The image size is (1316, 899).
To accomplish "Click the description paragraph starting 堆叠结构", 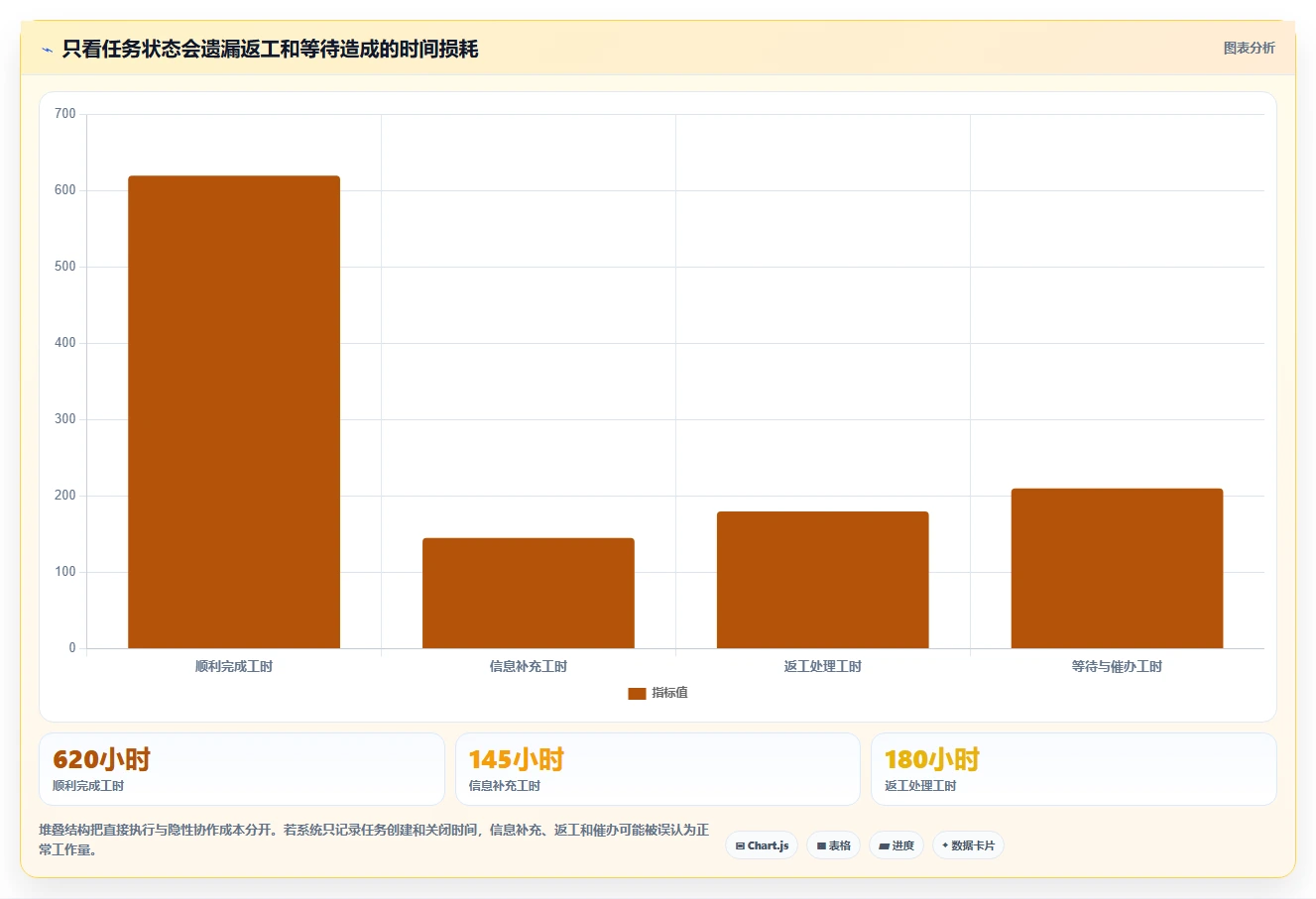I will (x=374, y=840).
